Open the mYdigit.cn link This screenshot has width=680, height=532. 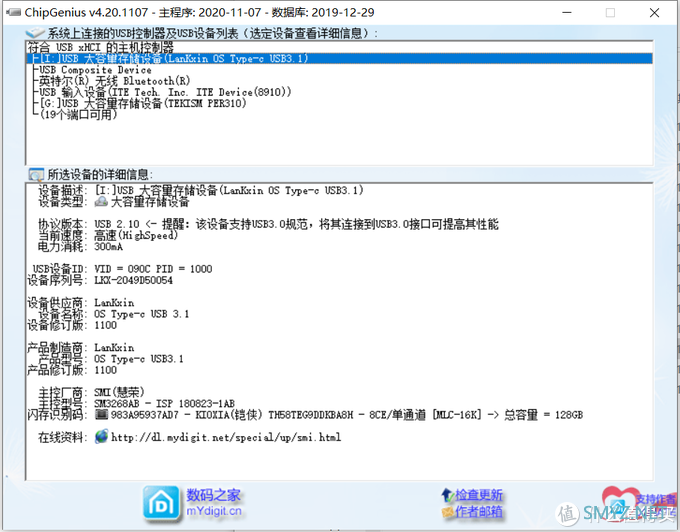214,511
